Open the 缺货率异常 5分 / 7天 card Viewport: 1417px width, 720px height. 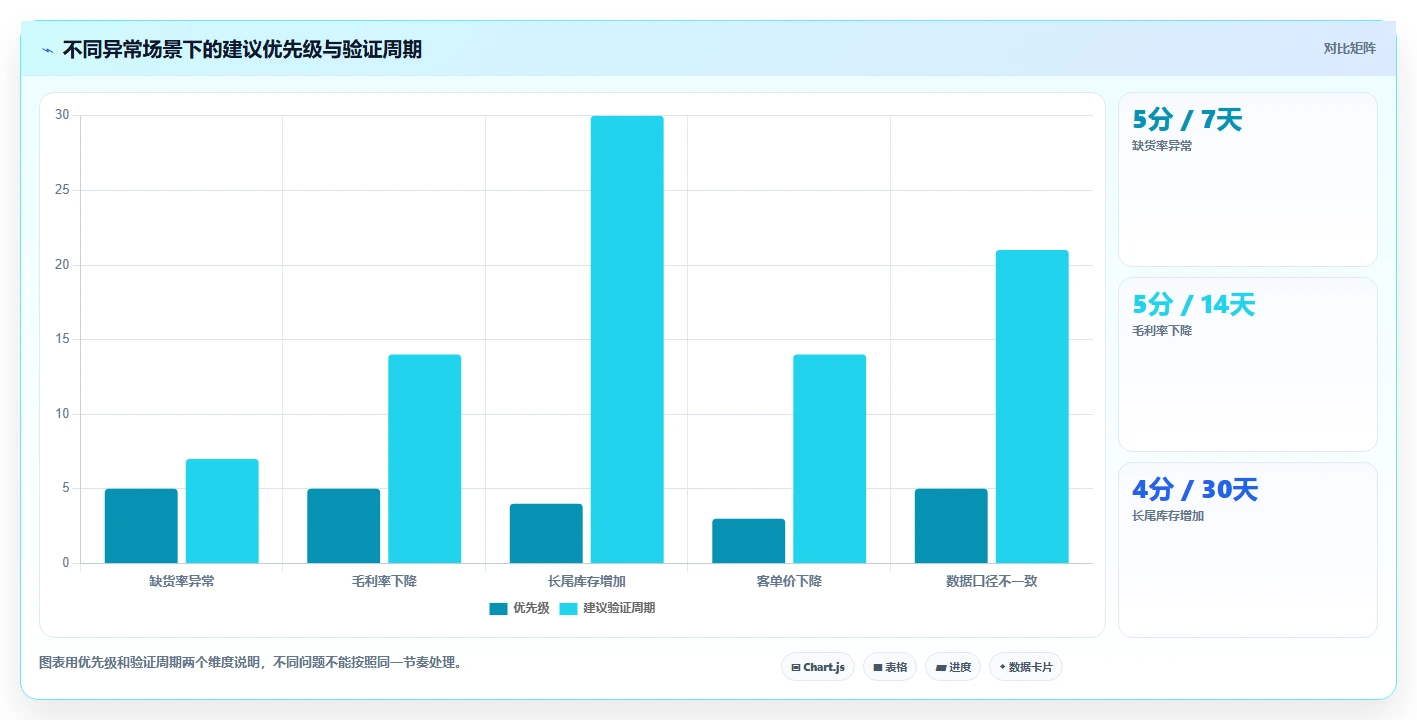[1247, 180]
